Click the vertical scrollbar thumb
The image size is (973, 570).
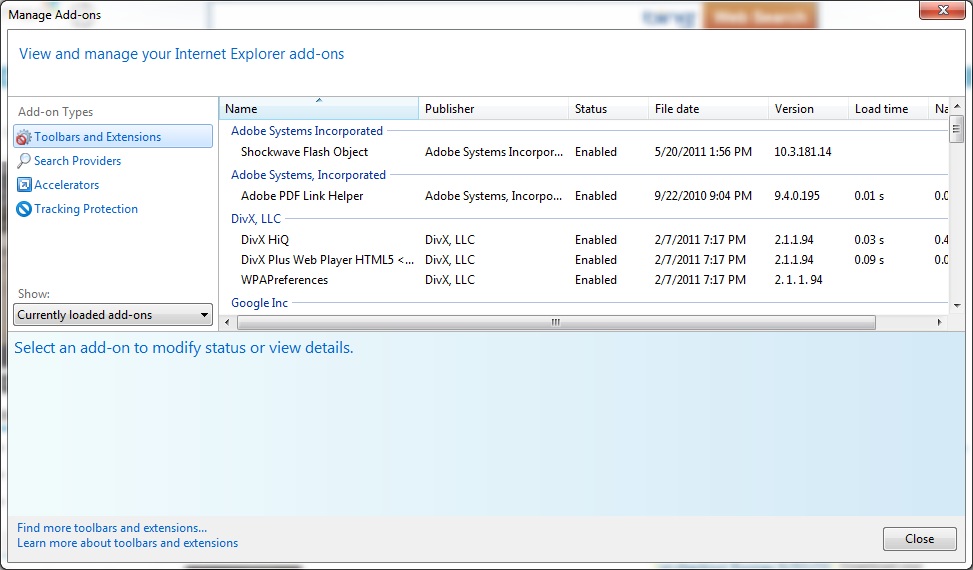[x=956, y=129]
